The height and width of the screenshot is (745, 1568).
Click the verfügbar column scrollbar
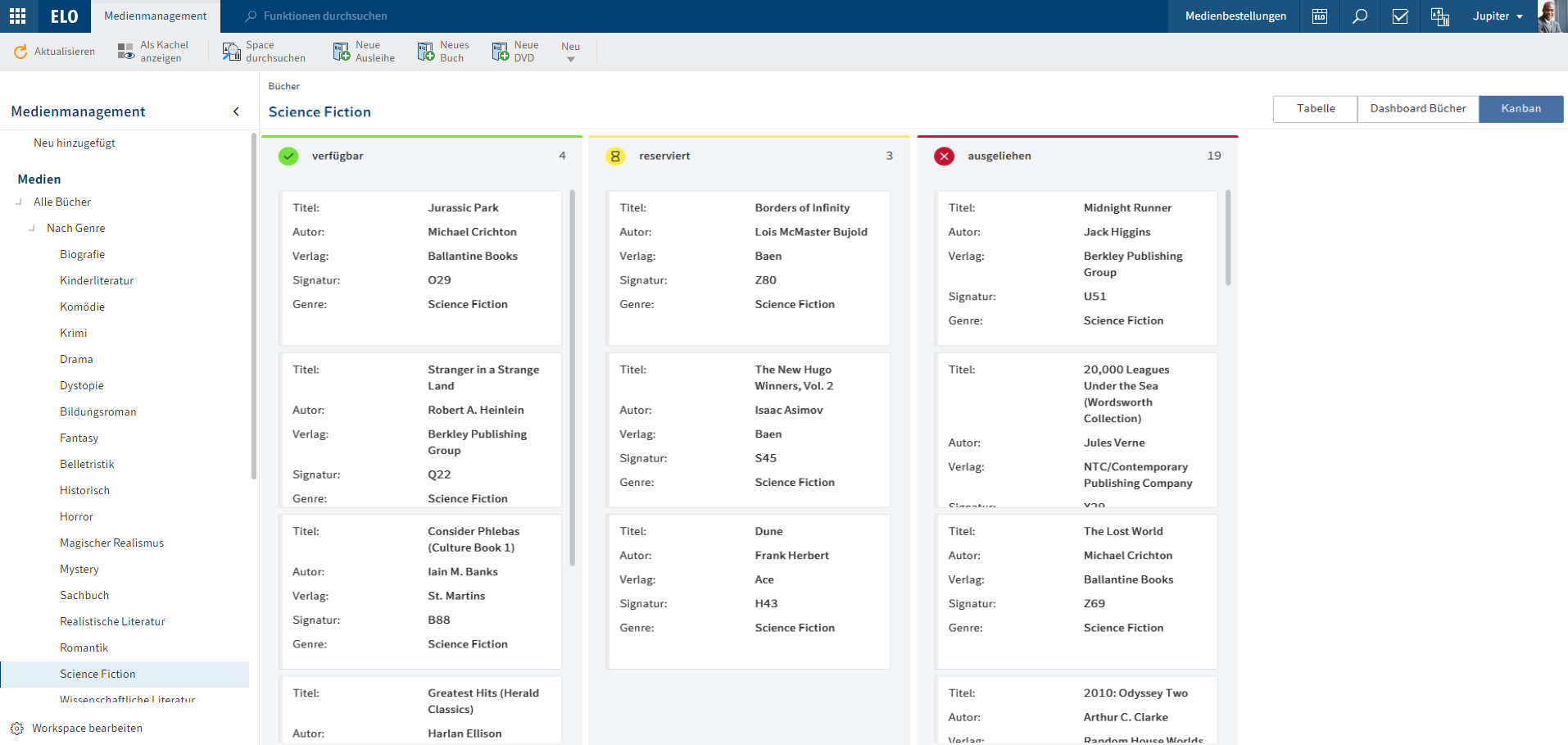(x=572, y=378)
